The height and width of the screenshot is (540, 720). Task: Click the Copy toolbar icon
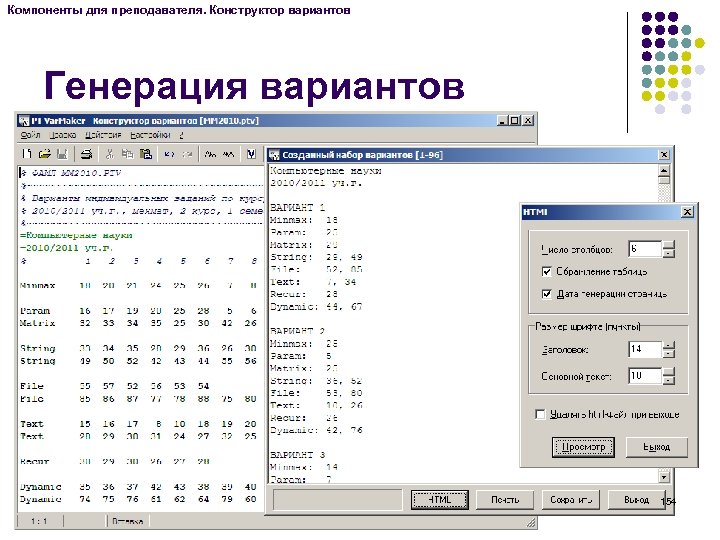click(x=127, y=154)
